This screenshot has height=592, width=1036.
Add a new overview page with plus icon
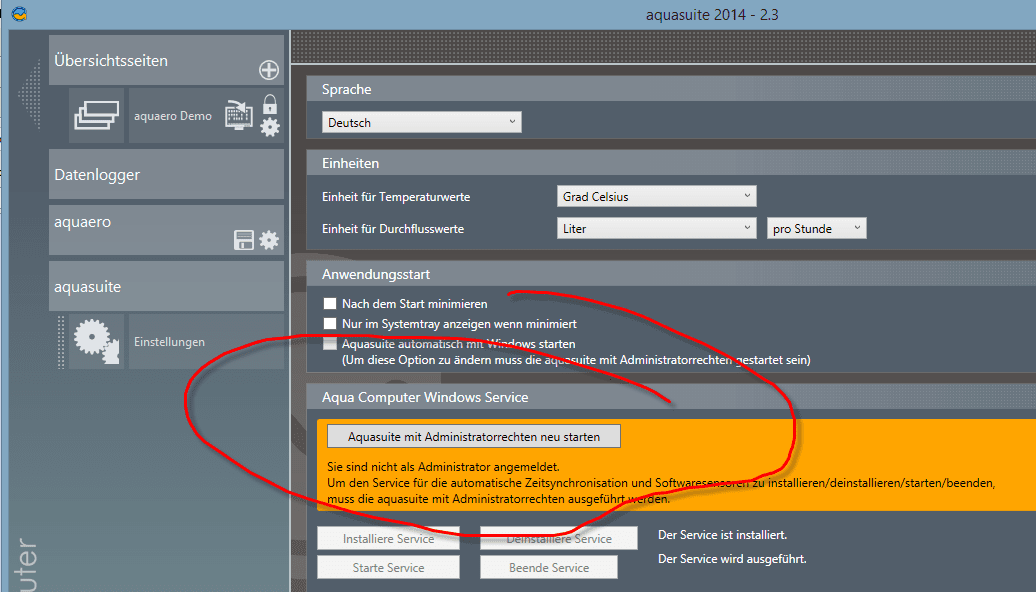[x=268, y=70]
